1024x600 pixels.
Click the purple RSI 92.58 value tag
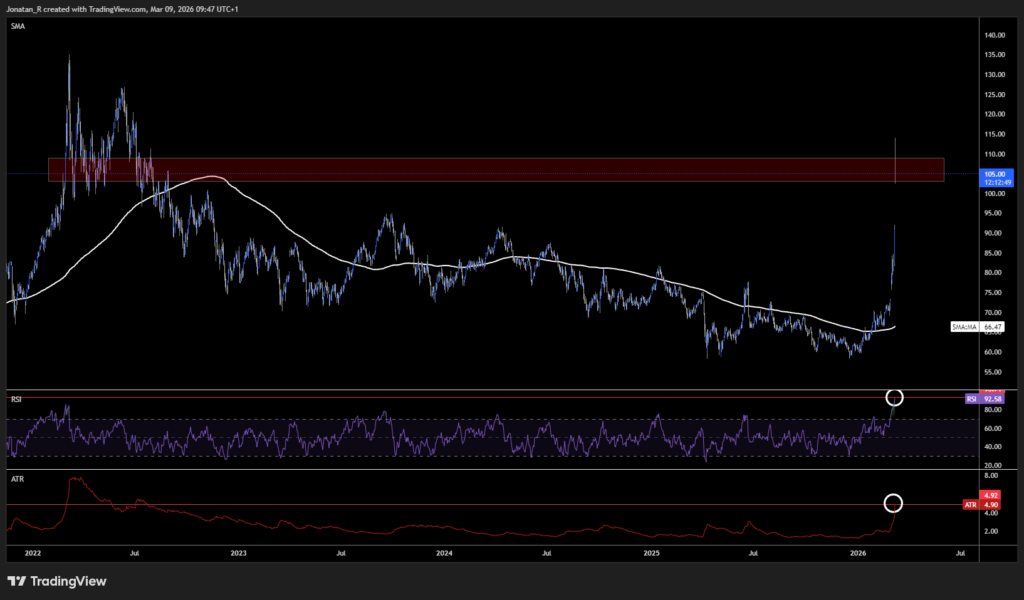(985, 399)
